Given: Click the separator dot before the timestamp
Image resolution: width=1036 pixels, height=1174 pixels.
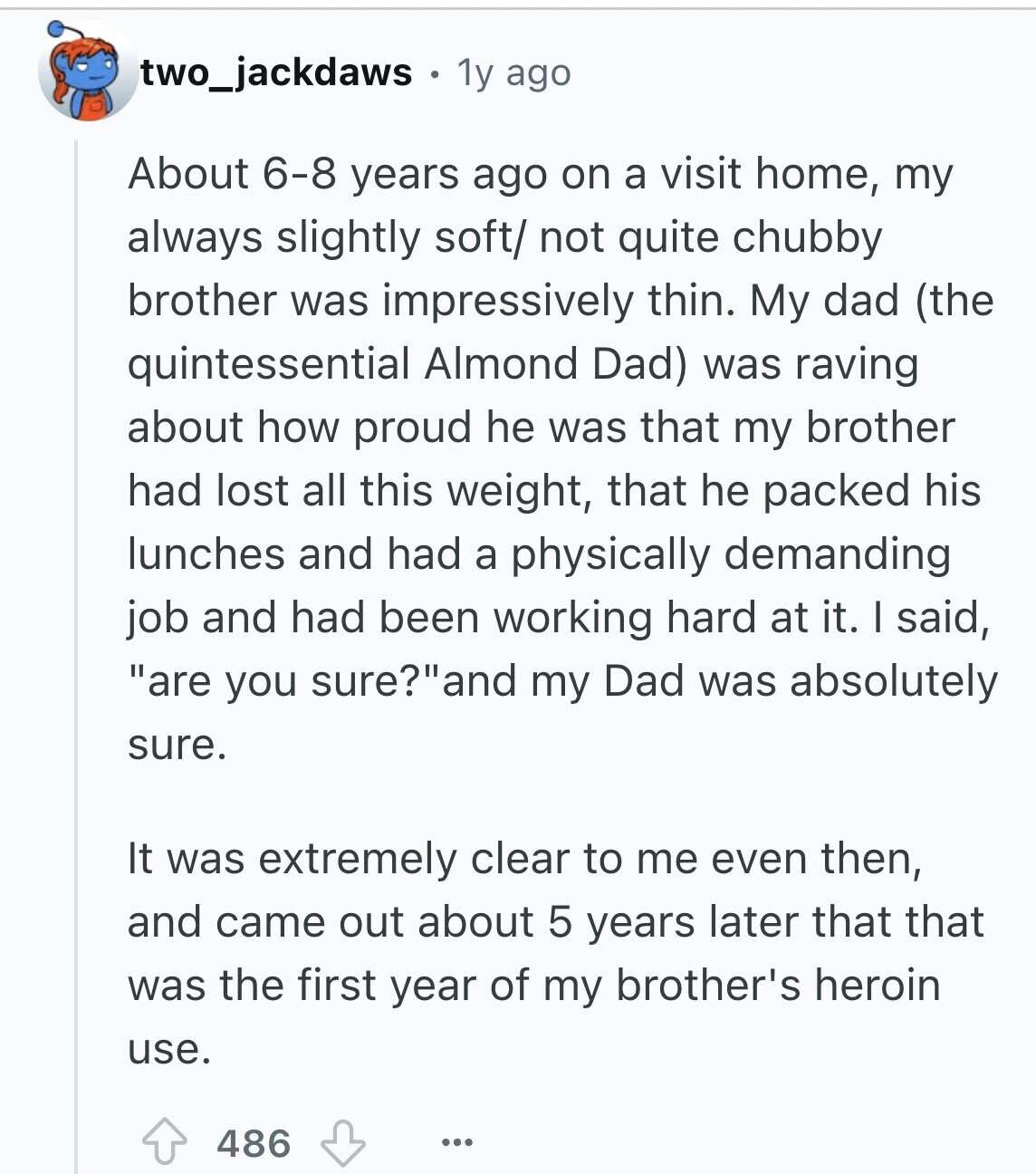Looking at the screenshot, I should pyautogui.click(x=436, y=74).
